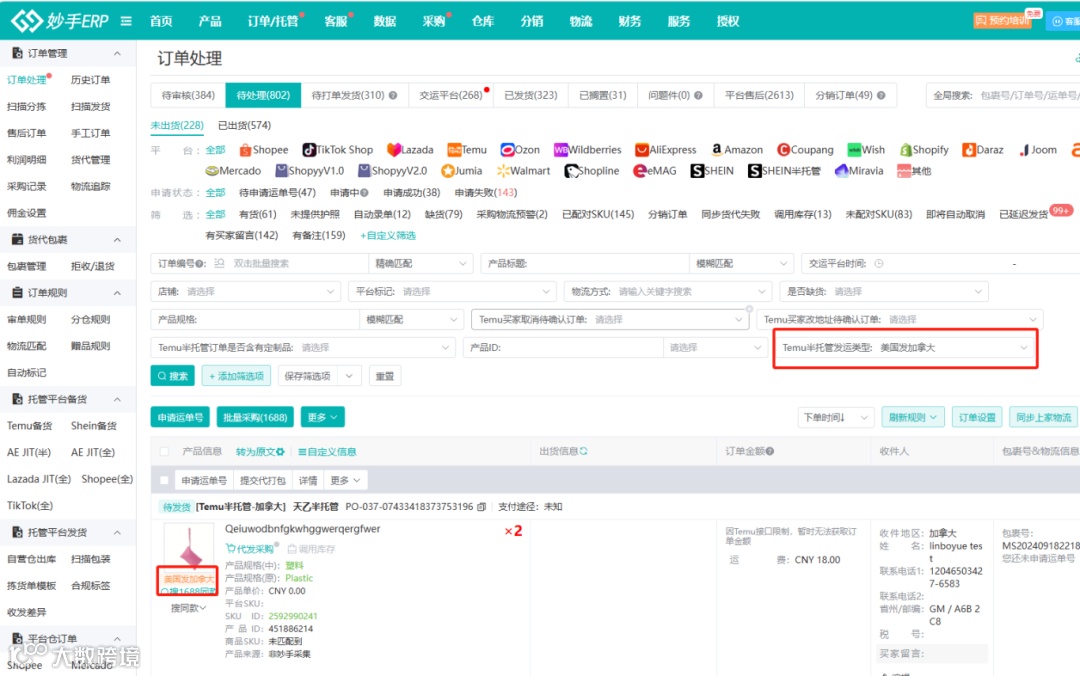Select the Temu platform filter
The height and width of the screenshot is (676, 1080).
(x=467, y=150)
